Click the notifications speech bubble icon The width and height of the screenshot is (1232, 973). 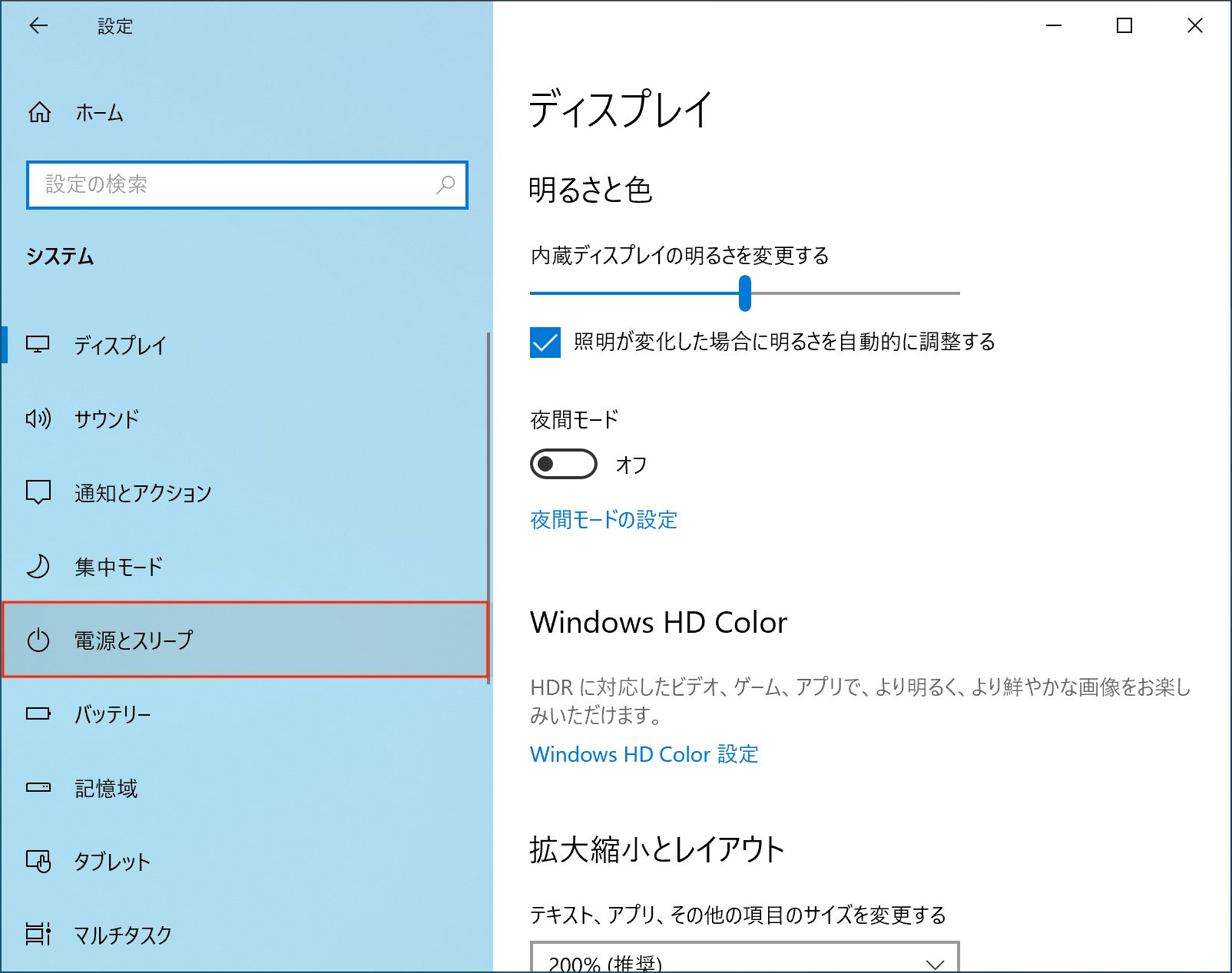pos(38,492)
